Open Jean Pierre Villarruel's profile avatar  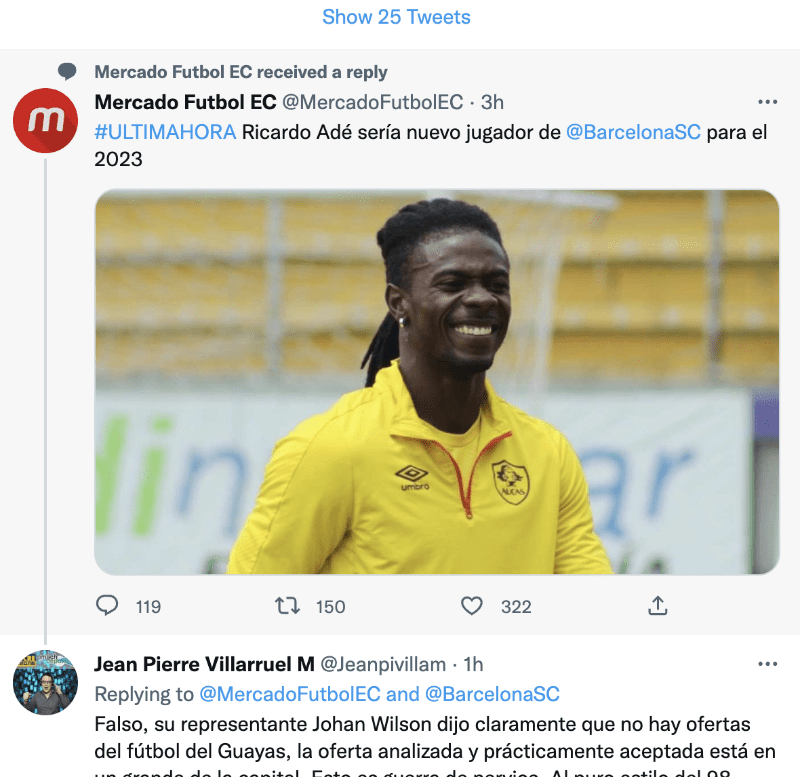pyautogui.click(x=45, y=682)
